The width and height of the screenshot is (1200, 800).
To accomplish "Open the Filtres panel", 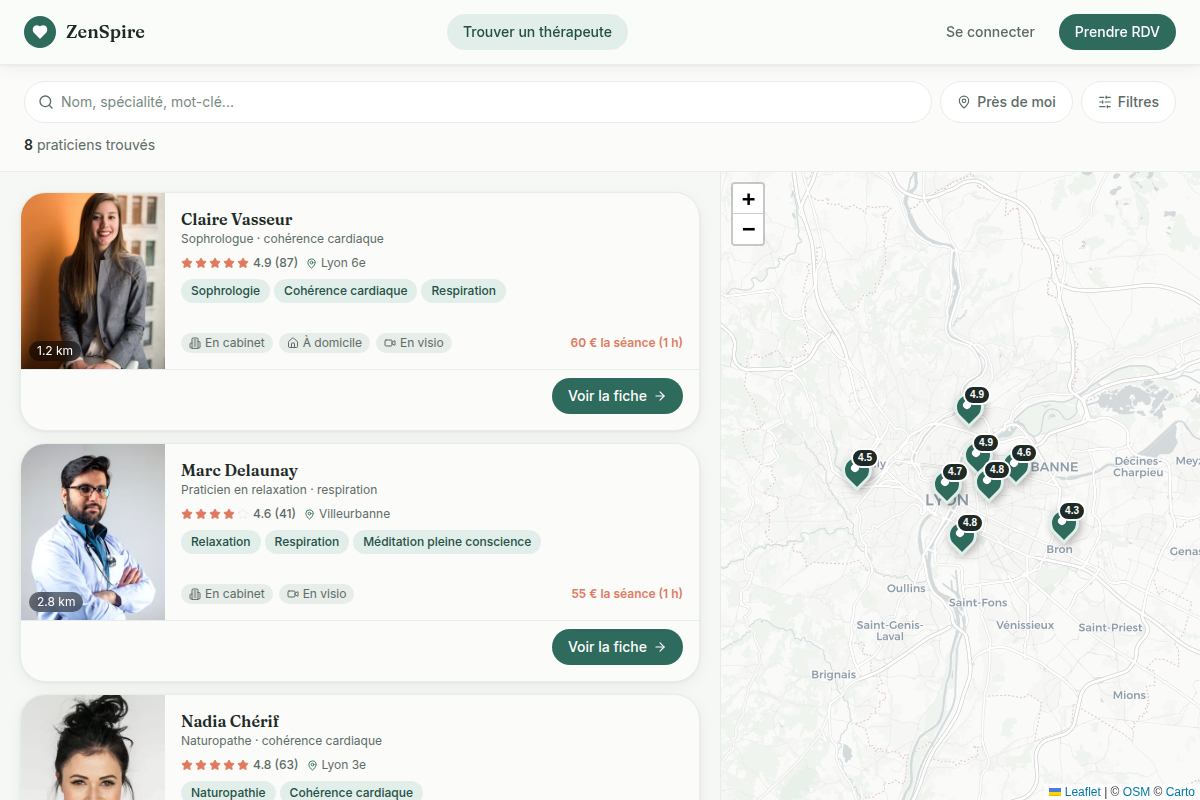I will click(x=1128, y=102).
